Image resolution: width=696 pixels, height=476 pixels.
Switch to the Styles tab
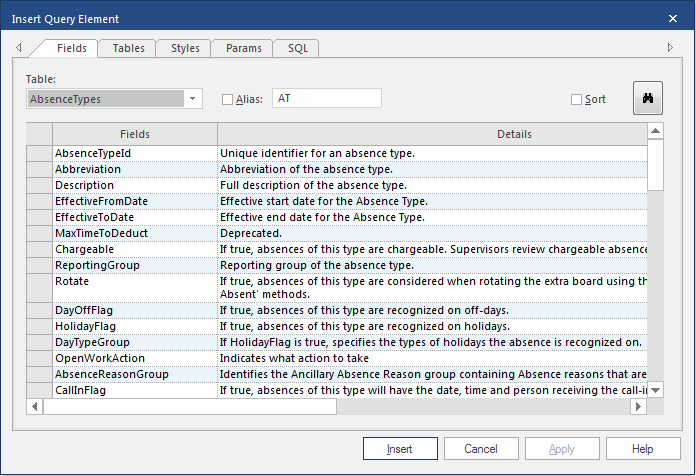(185, 48)
